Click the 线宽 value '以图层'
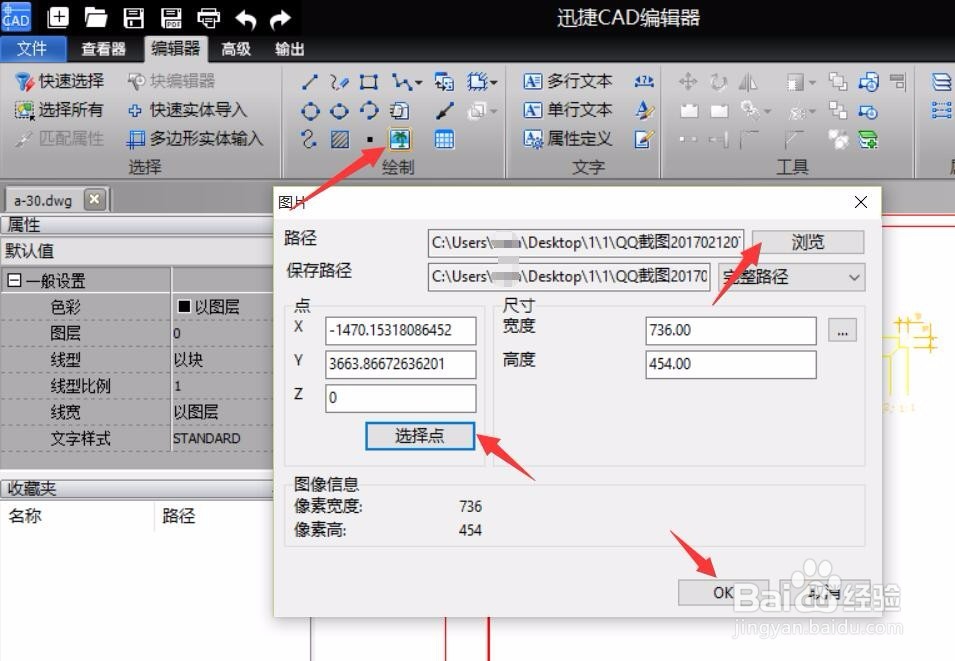Viewport: 955px width, 661px height. click(196, 412)
